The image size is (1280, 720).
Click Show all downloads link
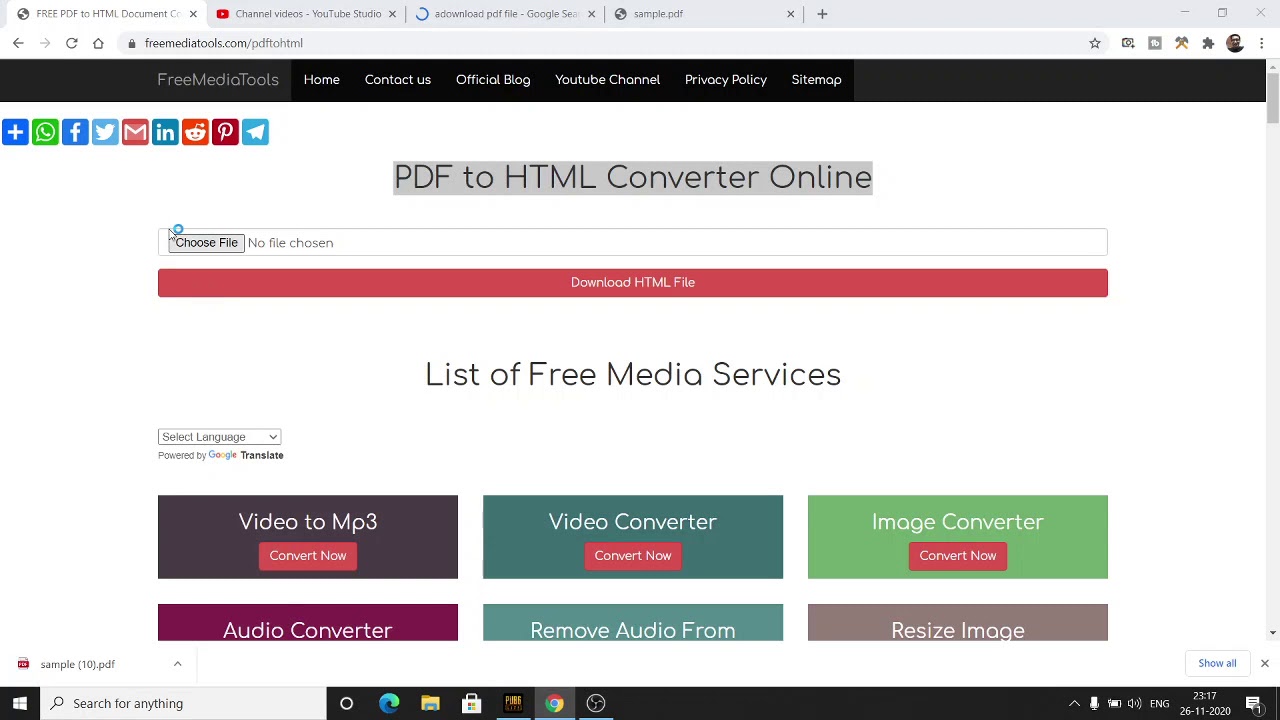pos(1217,663)
